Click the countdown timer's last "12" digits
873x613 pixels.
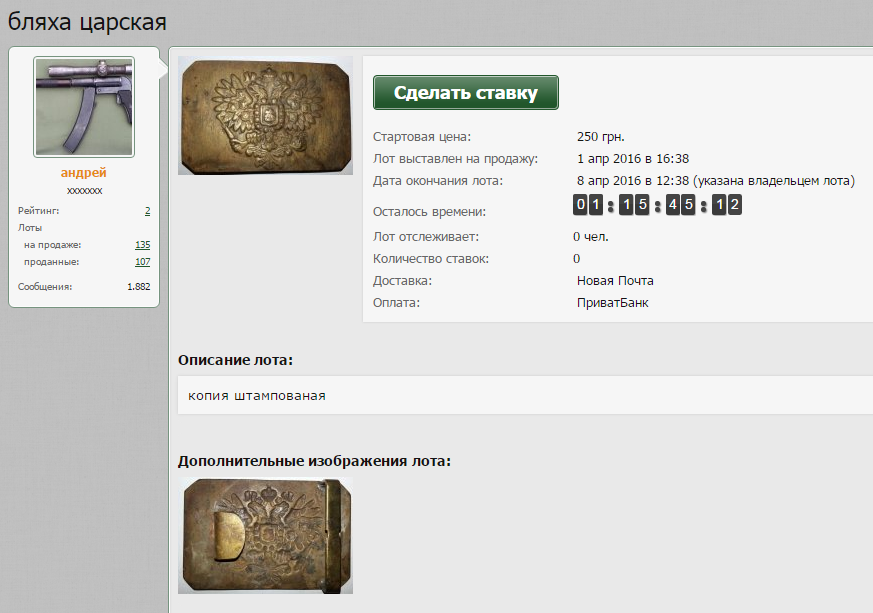pyautogui.click(x=727, y=205)
